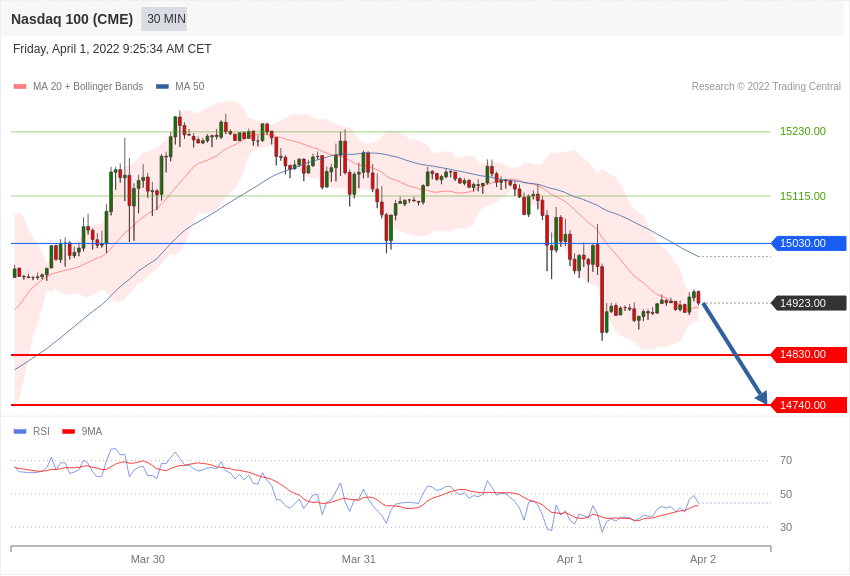This screenshot has width=850, height=576.
Task: Click the Apr 1 date axis label
Action: click(570, 559)
